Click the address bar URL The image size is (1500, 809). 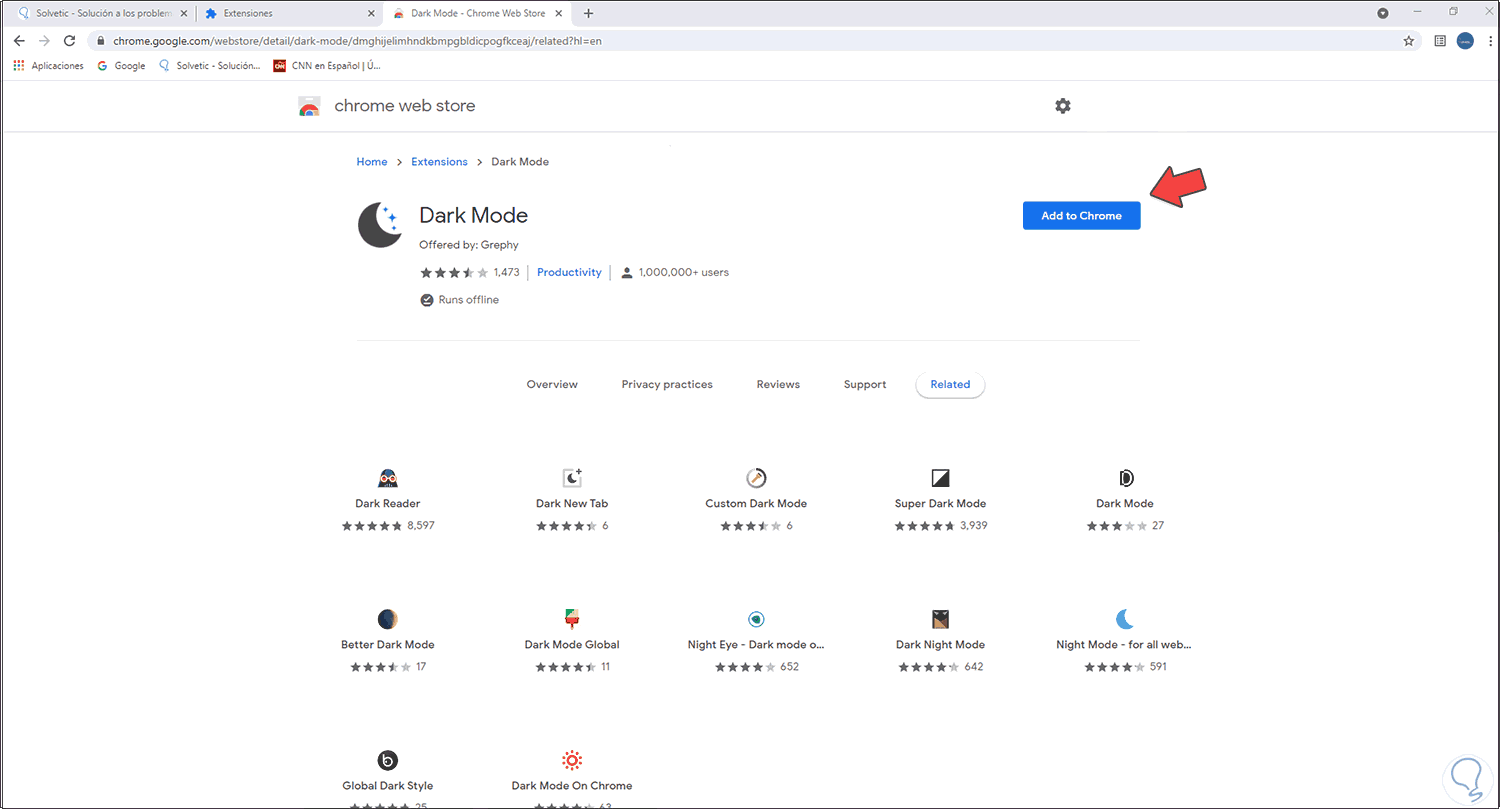tap(357, 41)
